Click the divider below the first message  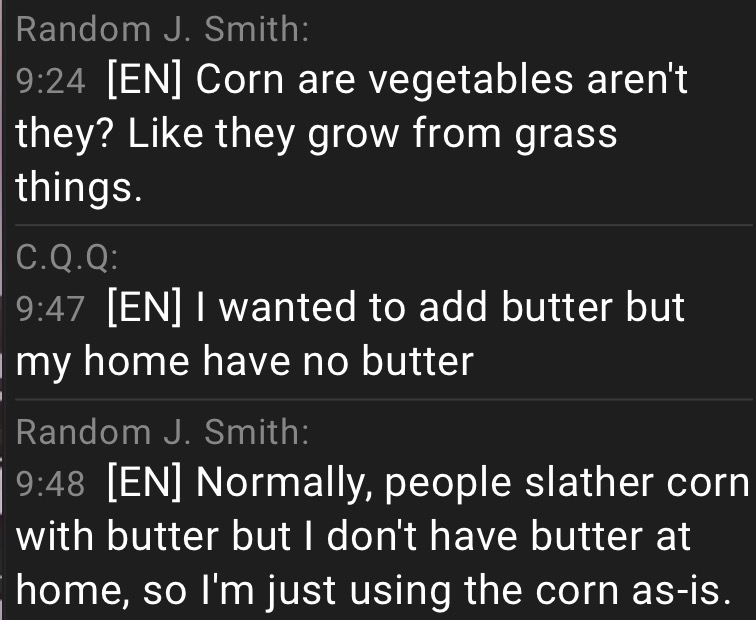coord(384,225)
